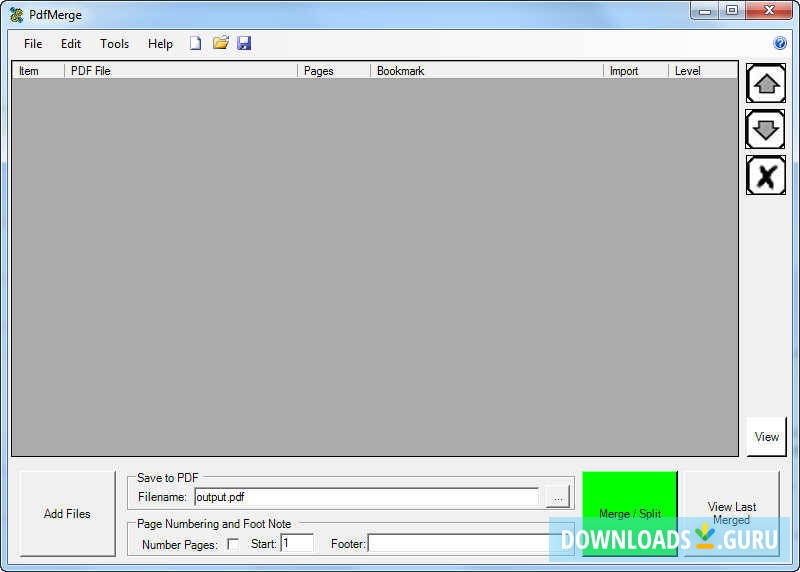Click the Import column header

pos(636,71)
